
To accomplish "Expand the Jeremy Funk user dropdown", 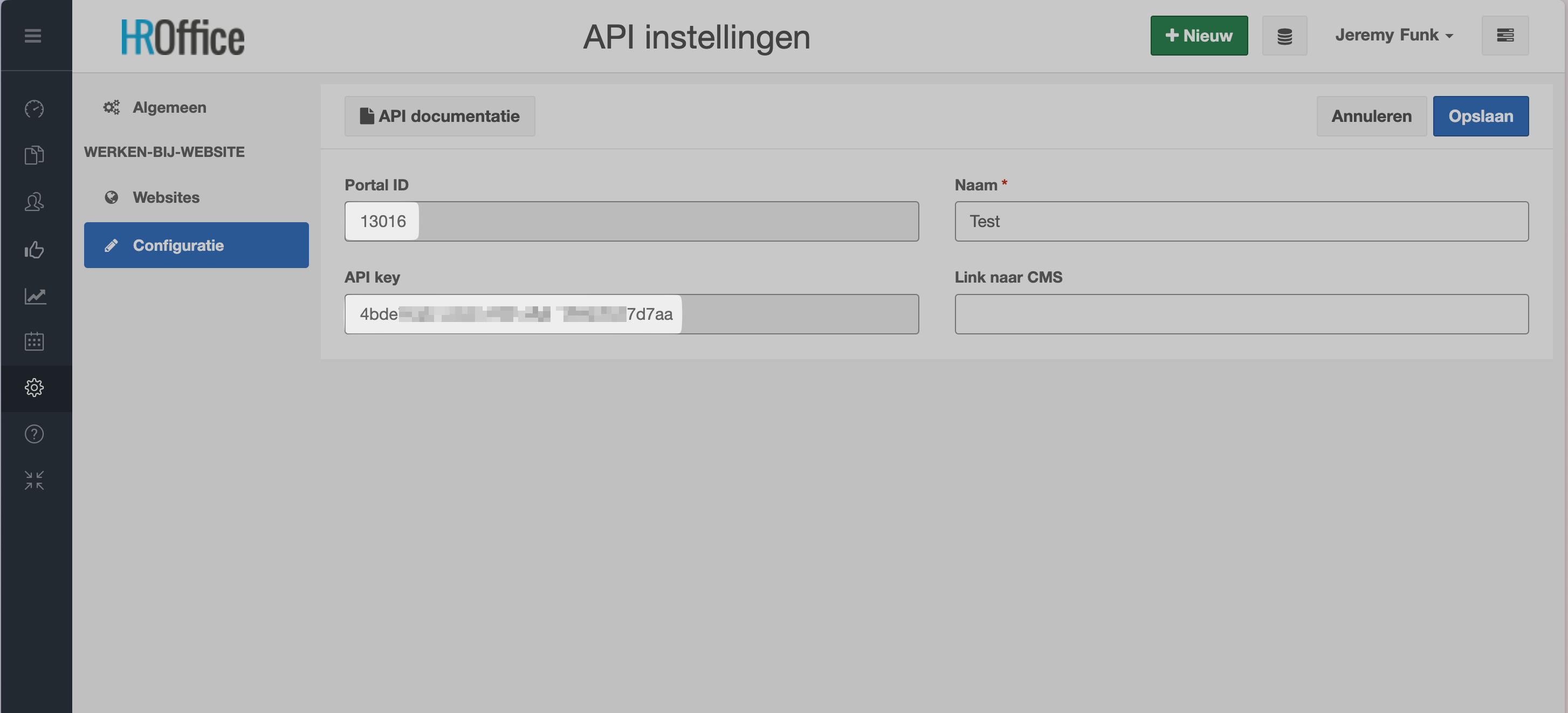I will click(x=1393, y=35).
